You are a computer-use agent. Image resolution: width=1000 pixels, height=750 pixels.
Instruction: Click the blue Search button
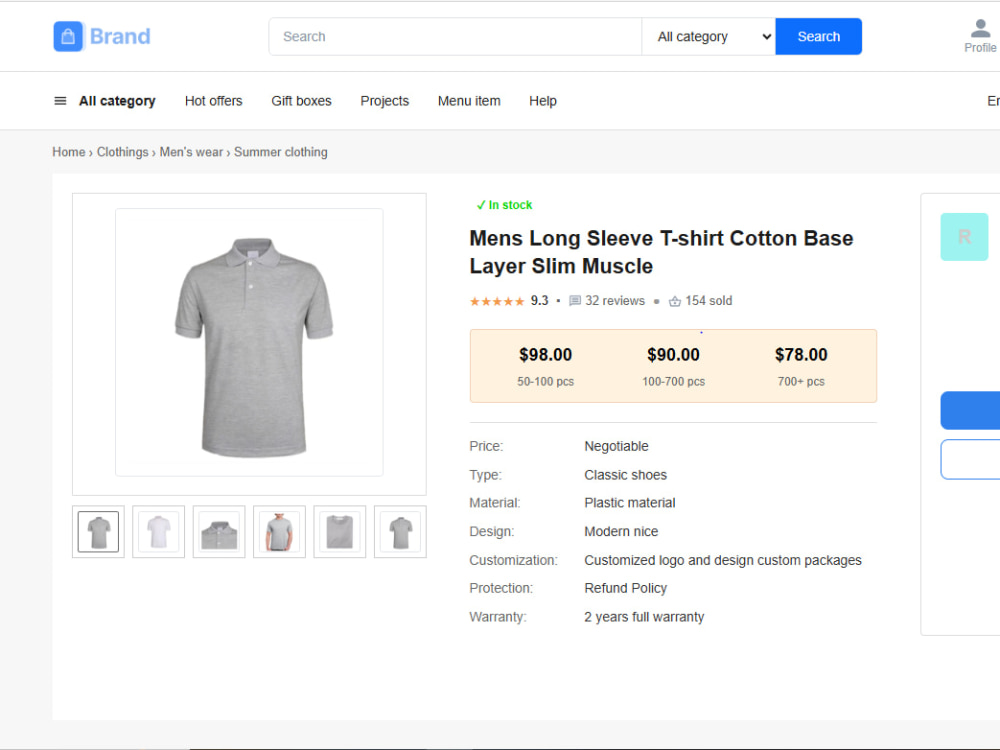click(819, 36)
